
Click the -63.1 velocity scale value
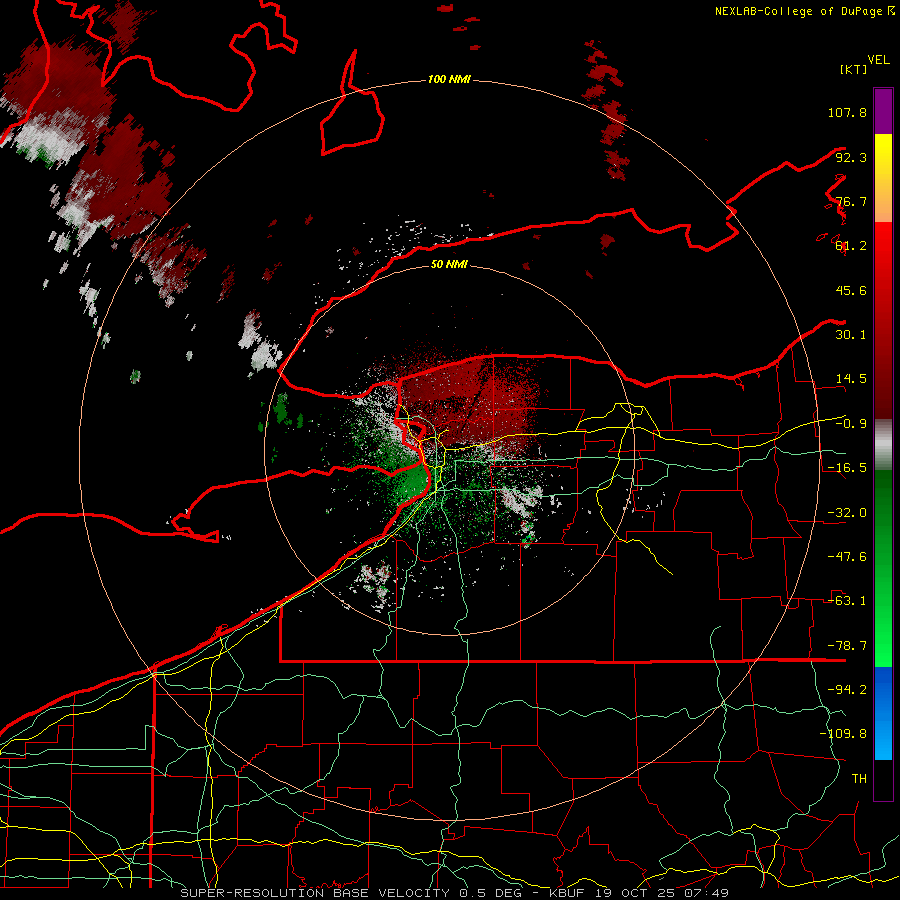click(847, 601)
